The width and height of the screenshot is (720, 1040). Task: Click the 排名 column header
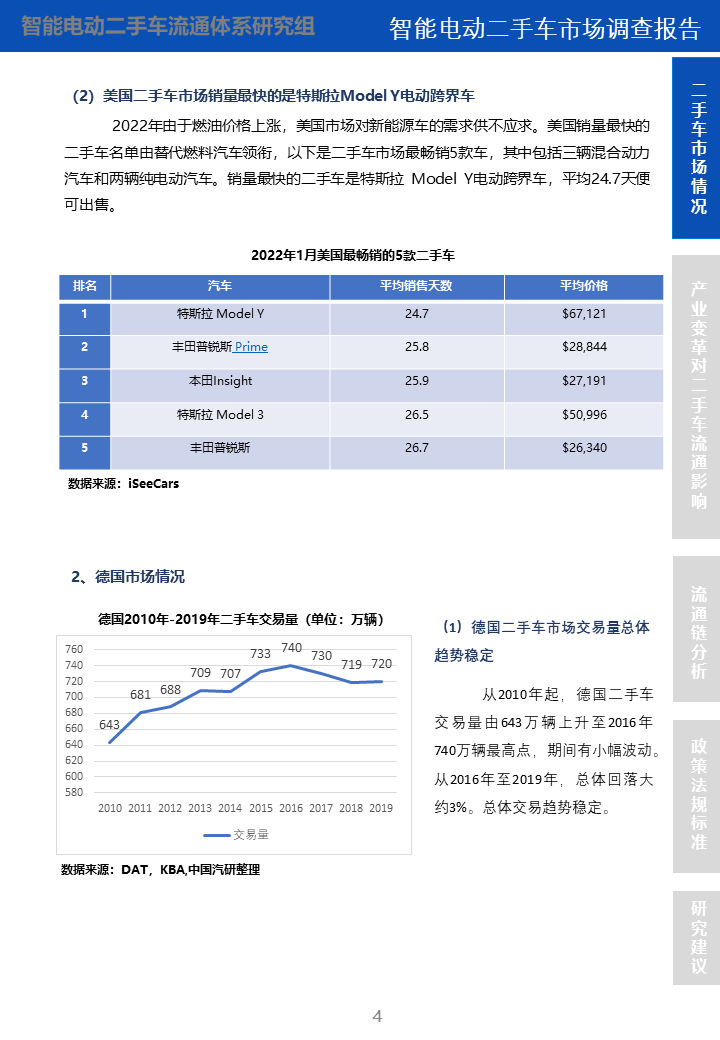[85, 287]
